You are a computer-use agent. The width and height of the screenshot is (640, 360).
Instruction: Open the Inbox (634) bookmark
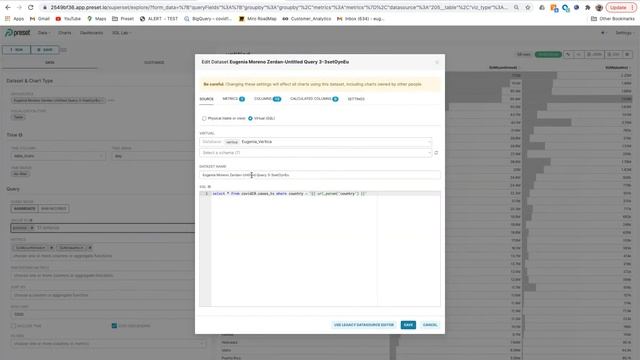point(360,19)
